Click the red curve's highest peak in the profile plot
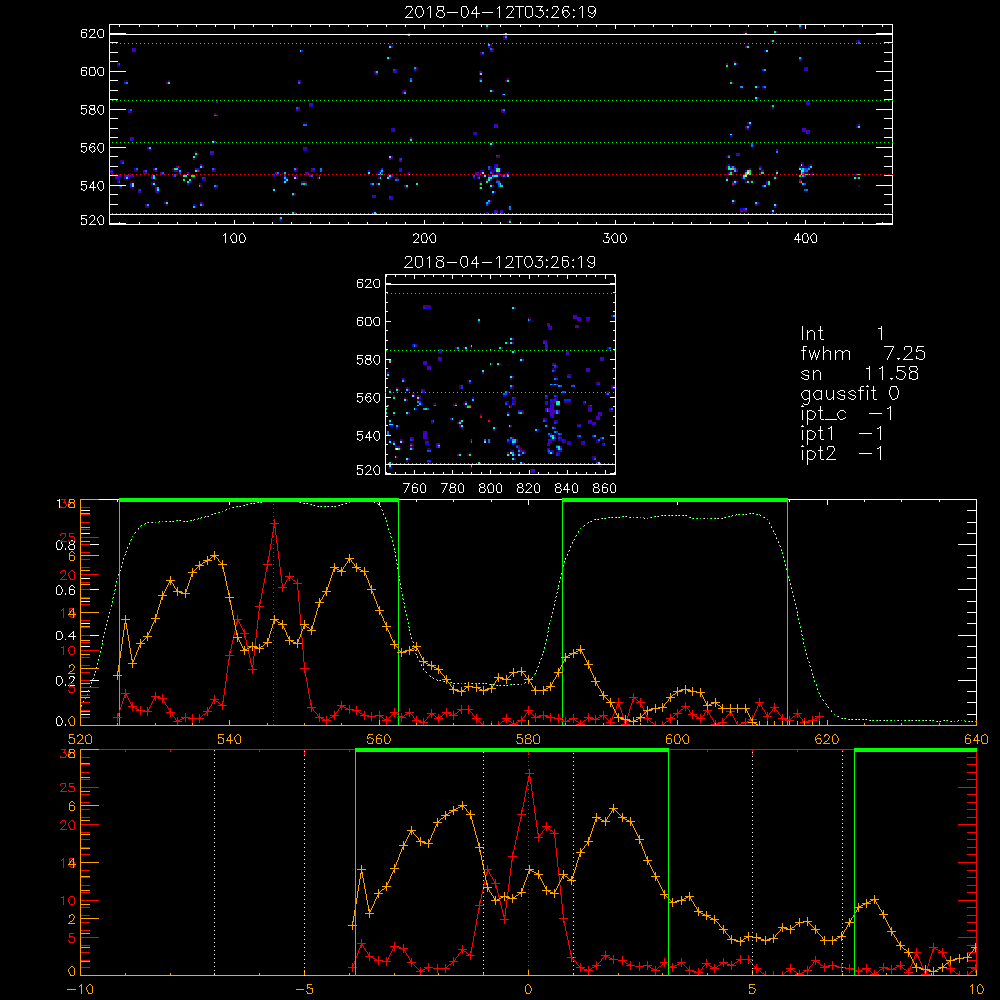1000x1000 pixels. pos(274,523)
